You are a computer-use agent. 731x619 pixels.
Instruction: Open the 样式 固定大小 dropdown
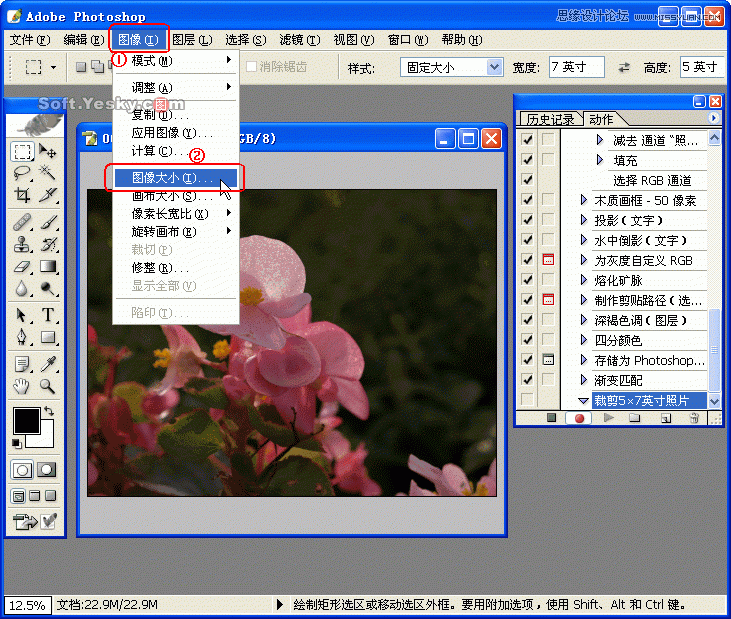pos(494,67)
